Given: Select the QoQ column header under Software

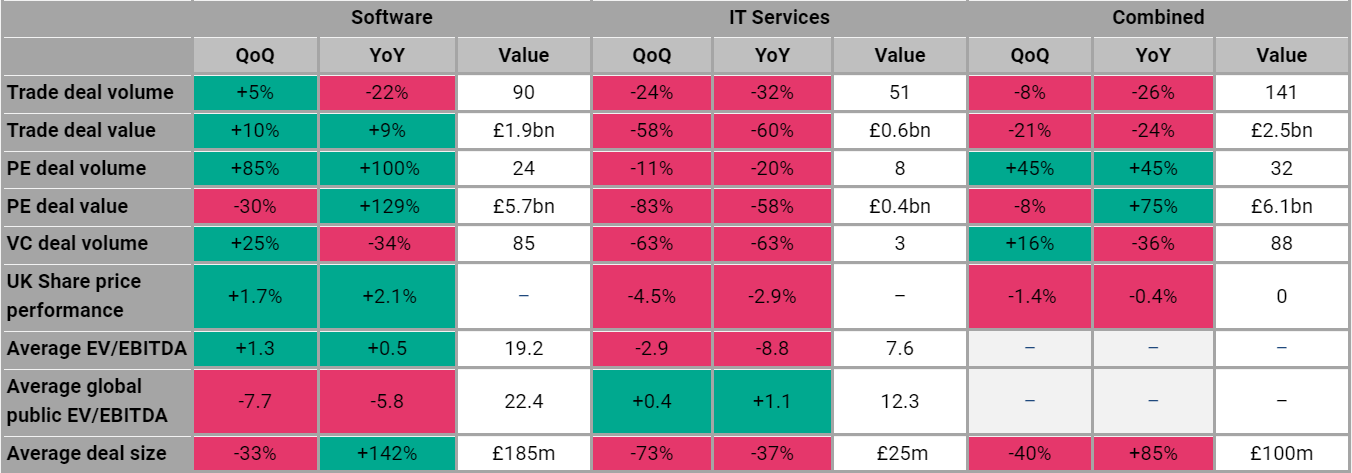Looking at the screenshot, I should (255, 55).
